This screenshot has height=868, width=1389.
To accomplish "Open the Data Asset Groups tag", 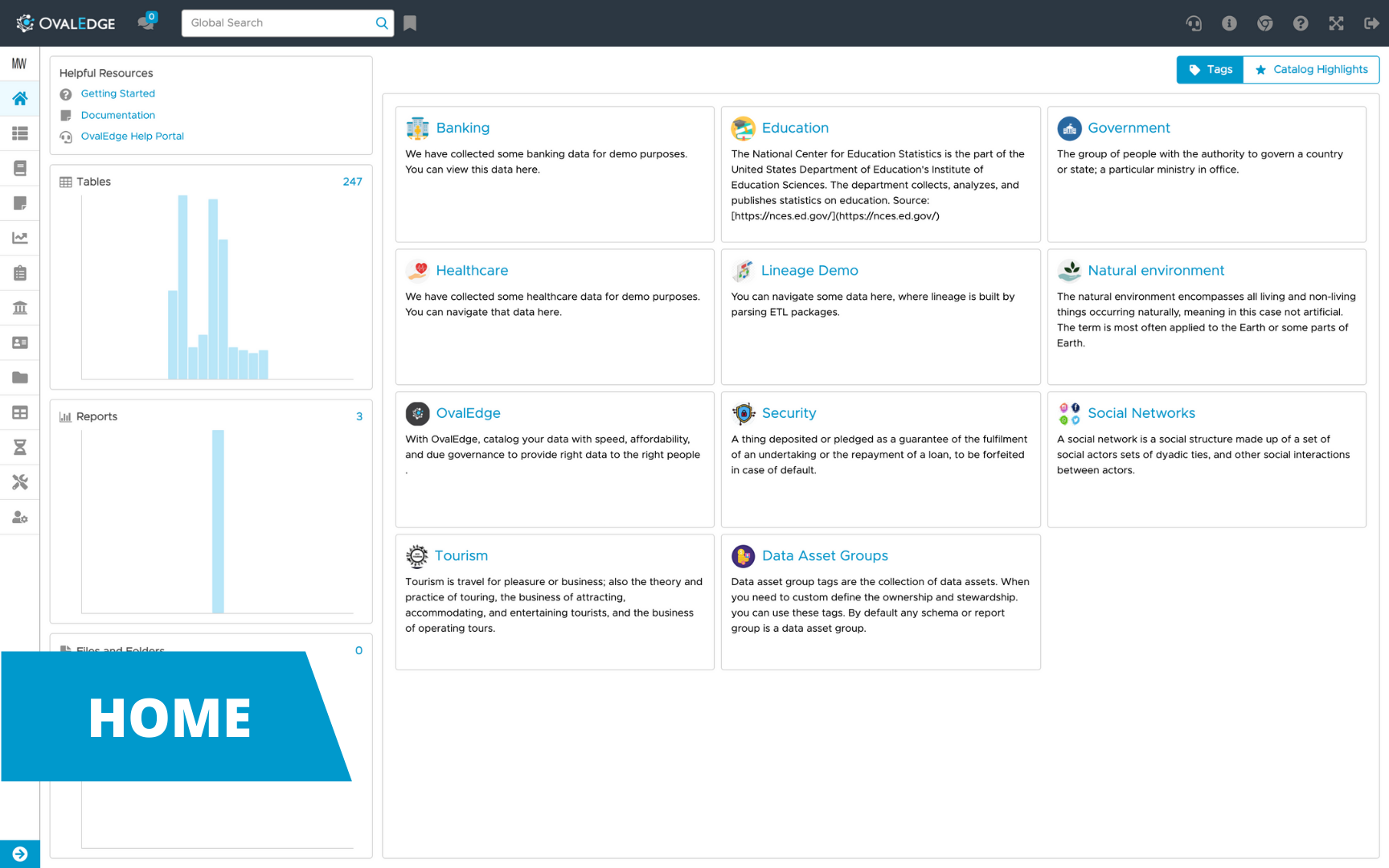I will (825, 555).
